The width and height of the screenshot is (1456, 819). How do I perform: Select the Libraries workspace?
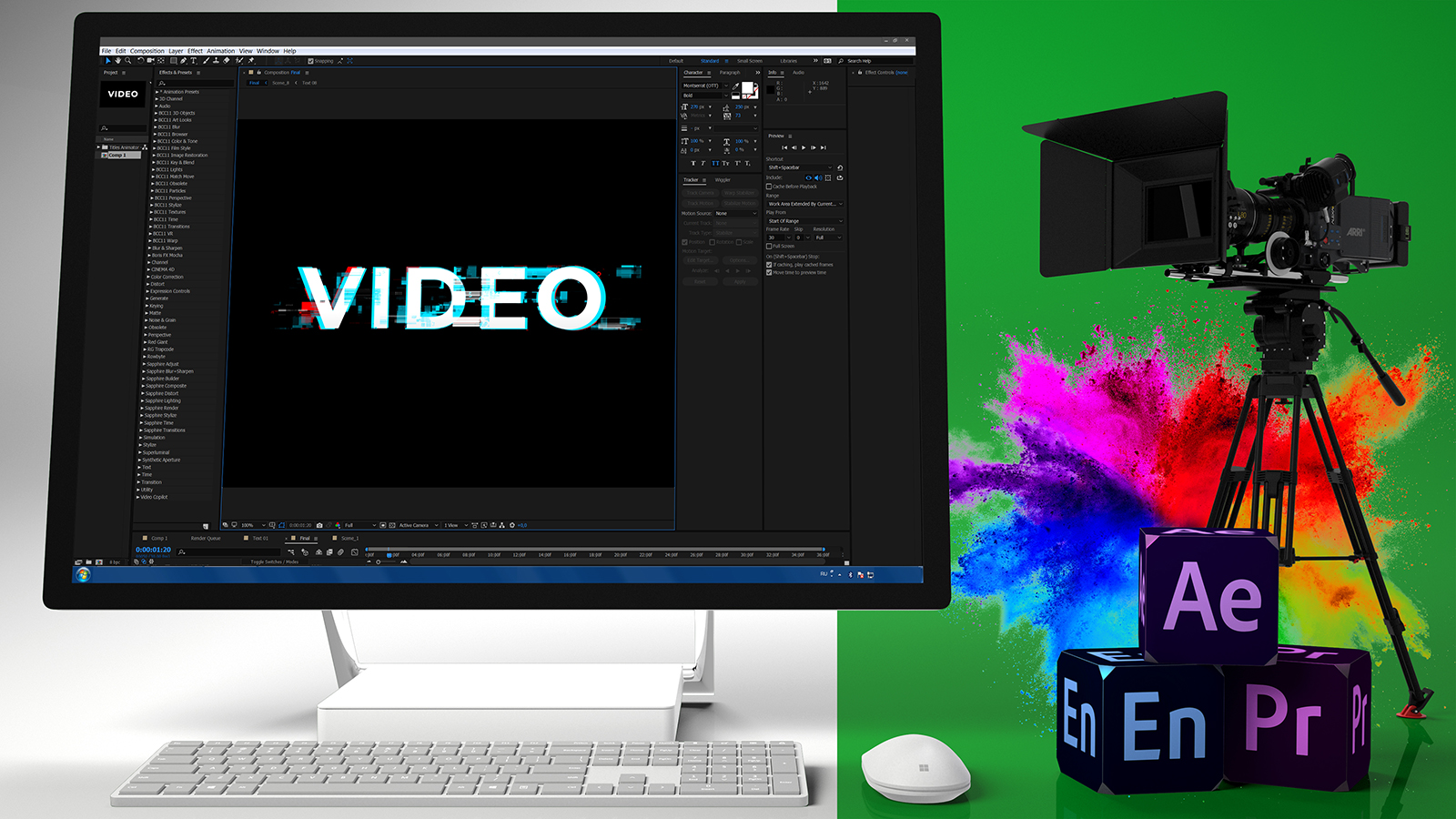(x=789, y=61)
